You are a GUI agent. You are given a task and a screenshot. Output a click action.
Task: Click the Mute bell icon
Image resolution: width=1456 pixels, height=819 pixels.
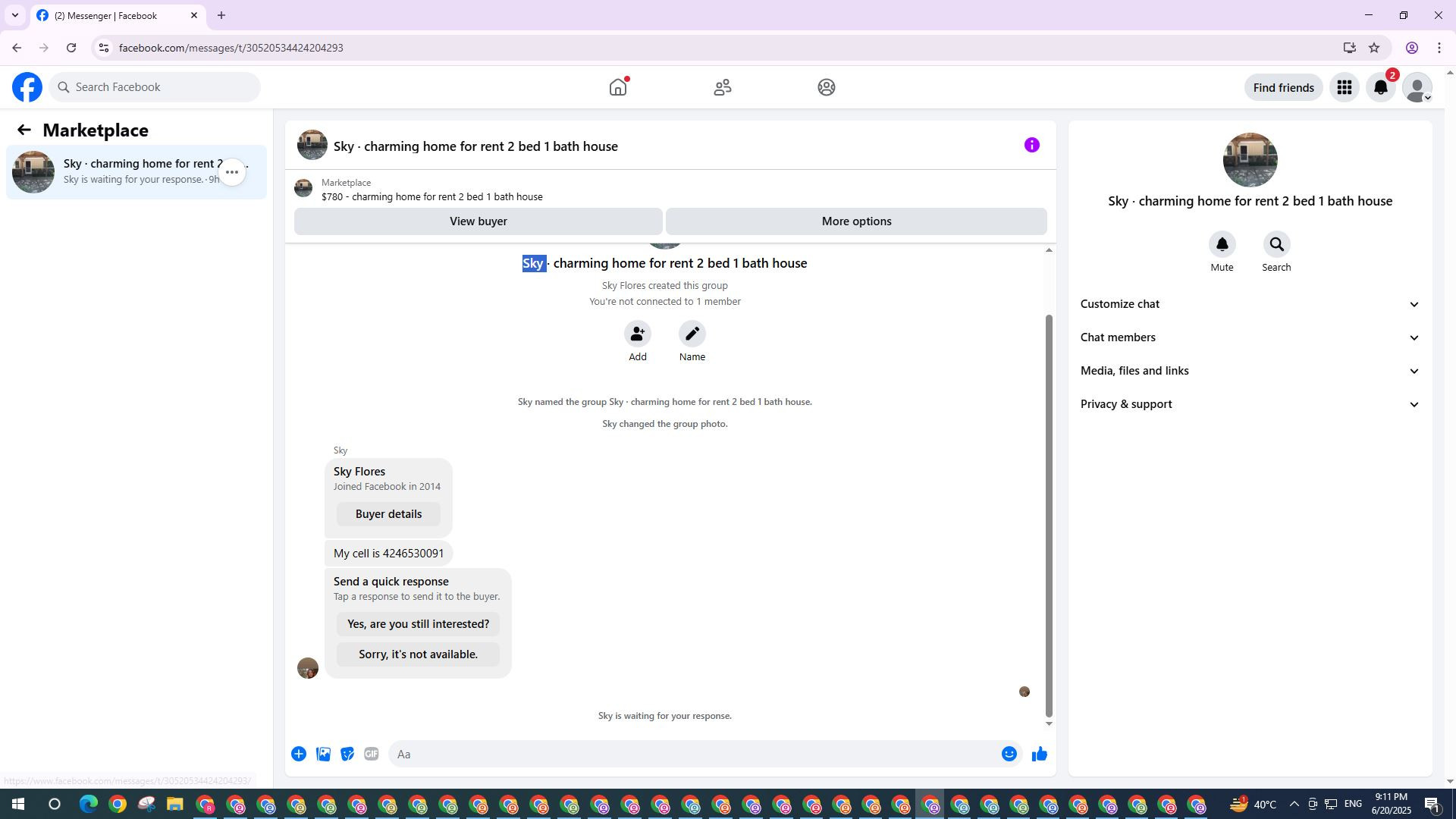point(1222,245)
